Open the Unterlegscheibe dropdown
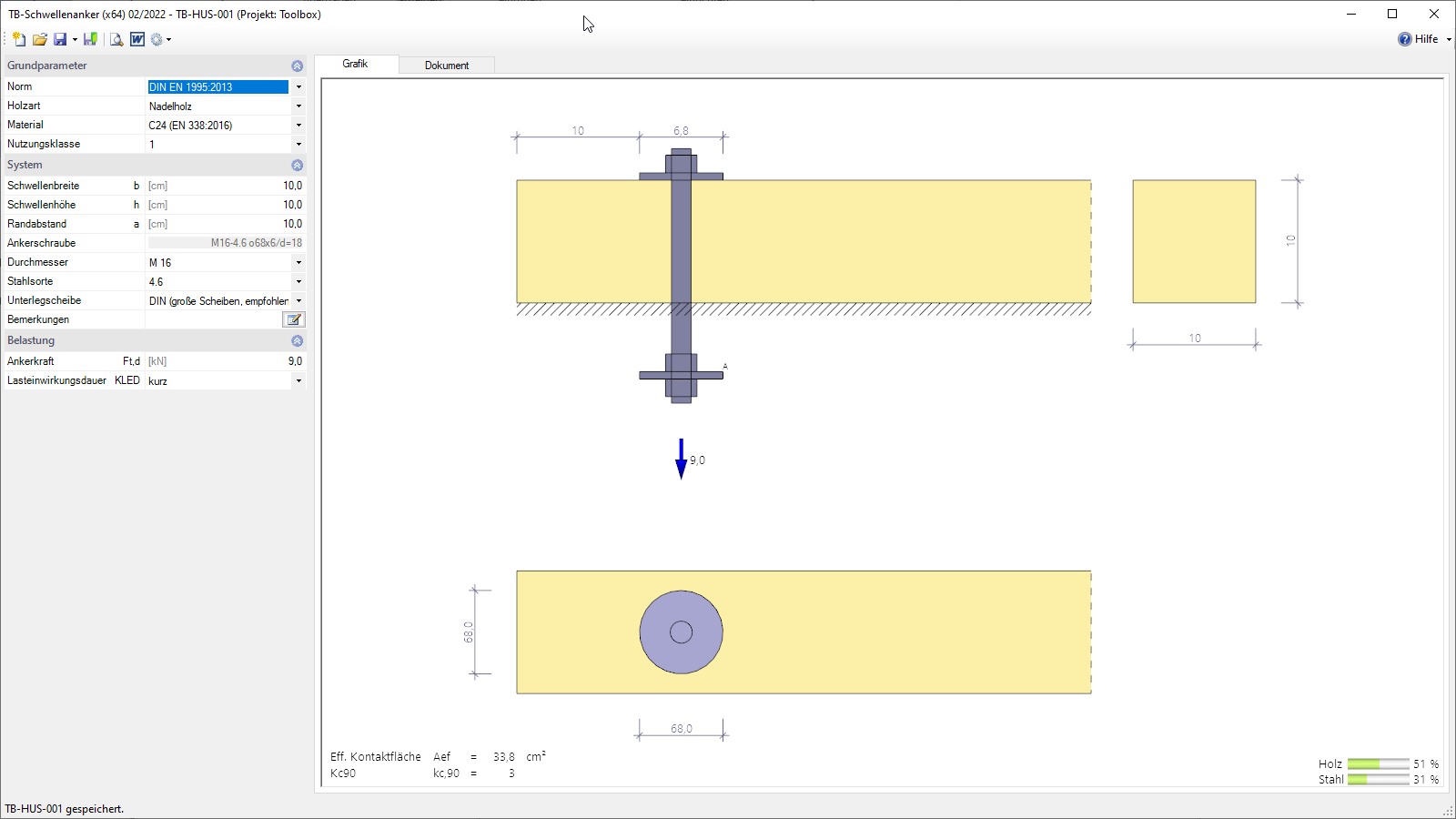The image size is (1456, 819). tap(298, 300)
